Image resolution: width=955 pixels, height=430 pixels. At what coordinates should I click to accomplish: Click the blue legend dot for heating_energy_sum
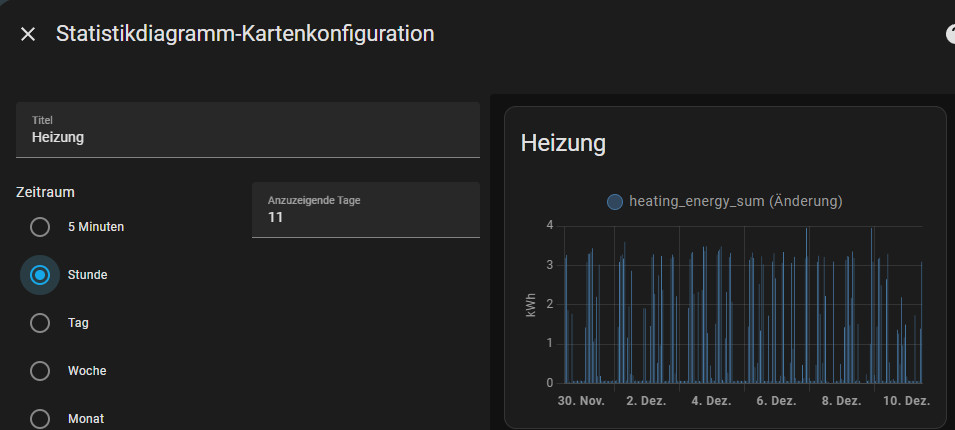[615, 202]
